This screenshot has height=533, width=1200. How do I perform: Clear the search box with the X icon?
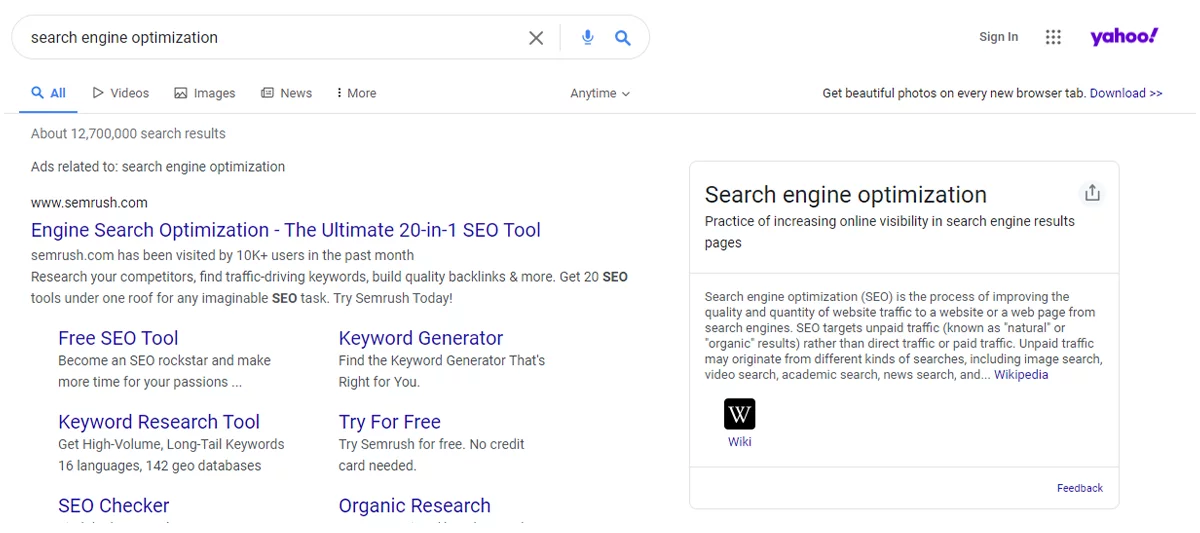coord(536,38)
